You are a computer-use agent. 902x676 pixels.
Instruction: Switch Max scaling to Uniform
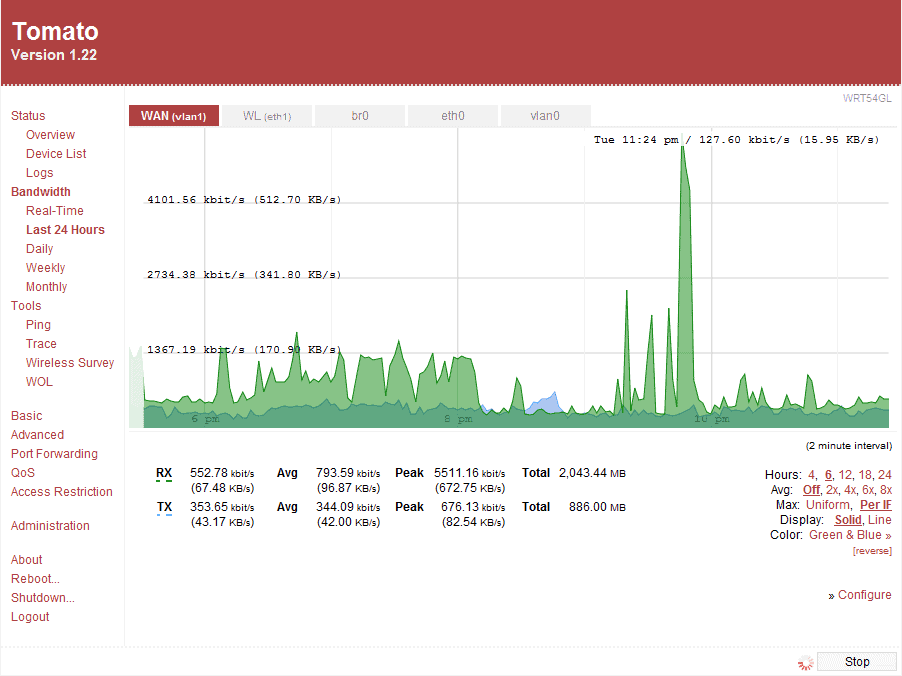[x=827, y=505]
